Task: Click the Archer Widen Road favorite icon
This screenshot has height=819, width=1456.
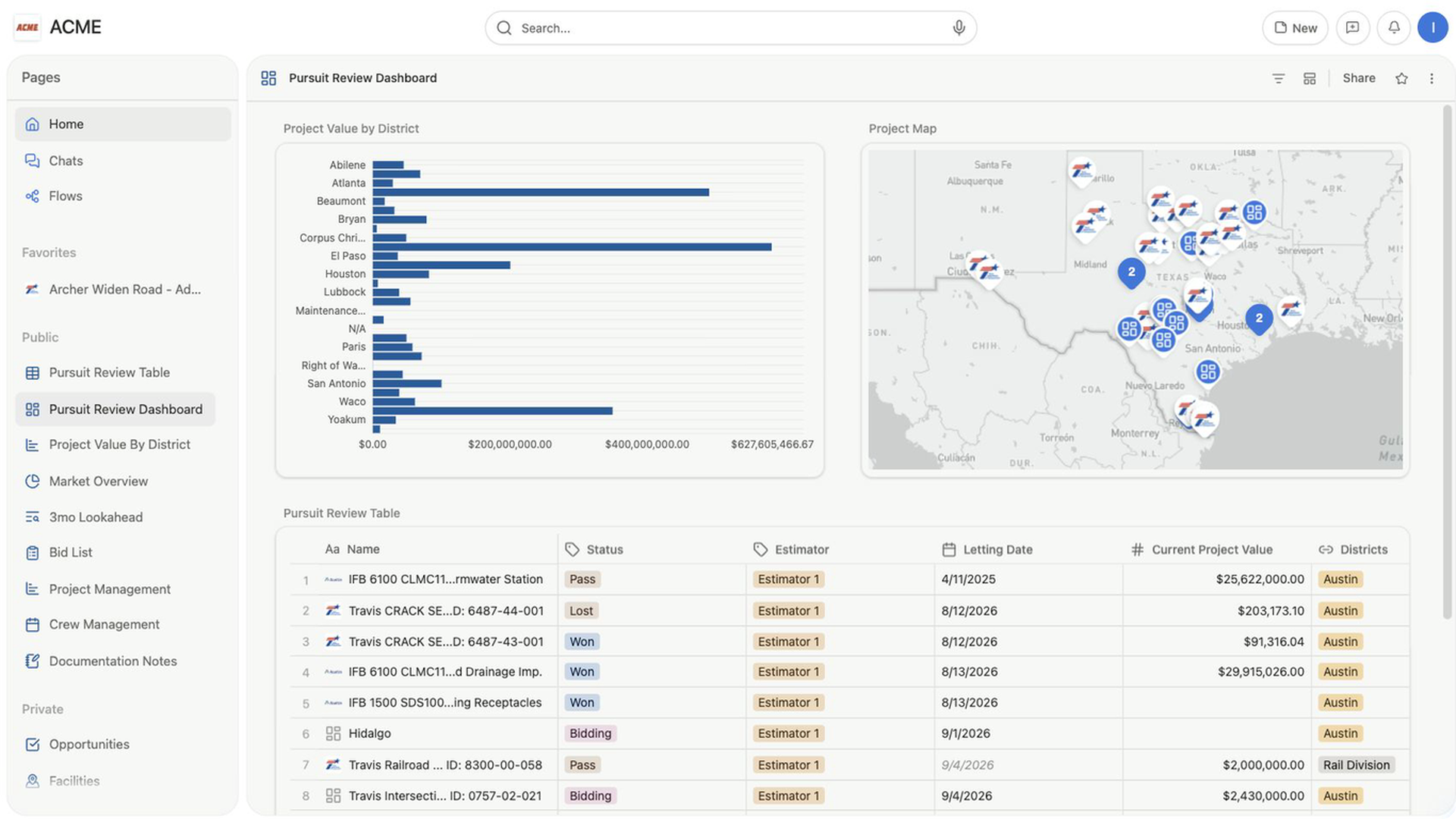Action: click(32, 289)
